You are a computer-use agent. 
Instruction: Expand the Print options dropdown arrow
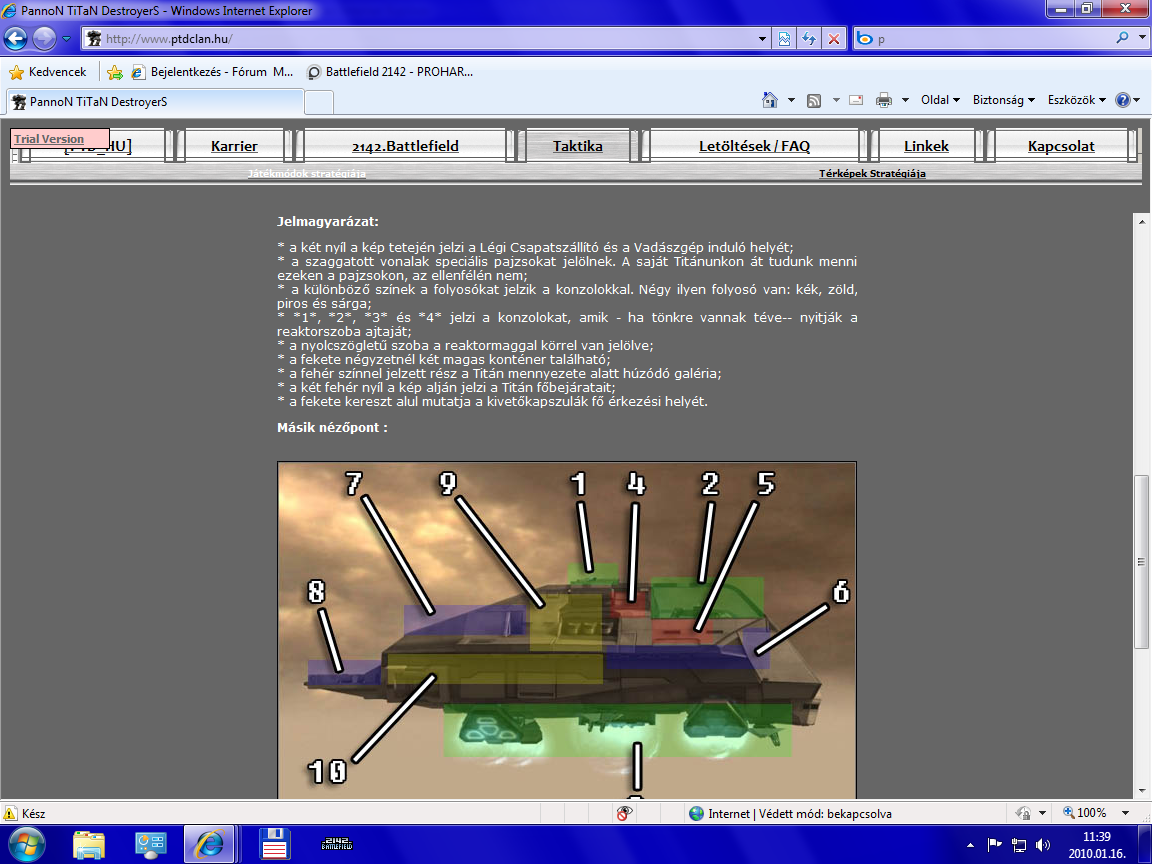(x=905, y=100)
